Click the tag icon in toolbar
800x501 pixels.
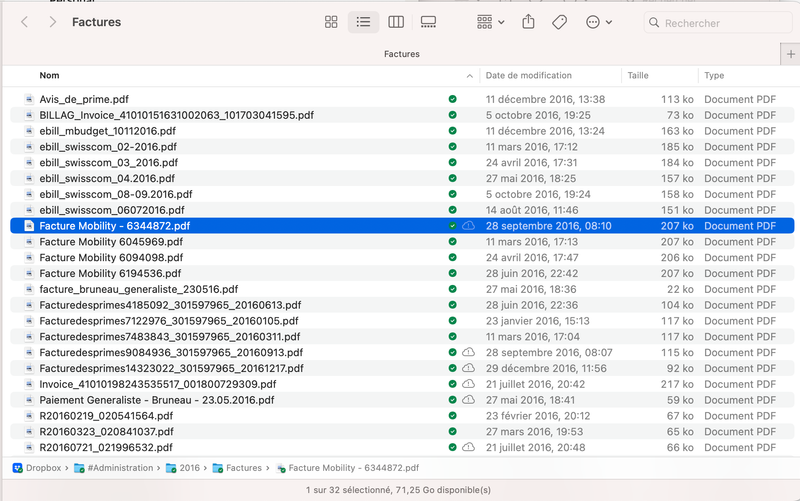[x=560, y=22]
